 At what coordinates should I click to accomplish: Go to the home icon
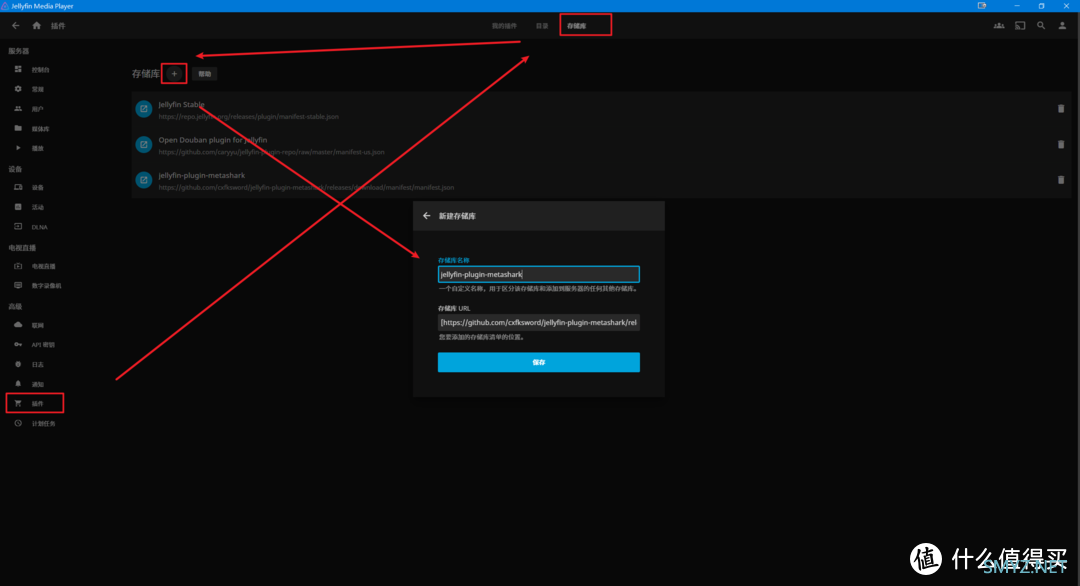[x=37, y=25]
